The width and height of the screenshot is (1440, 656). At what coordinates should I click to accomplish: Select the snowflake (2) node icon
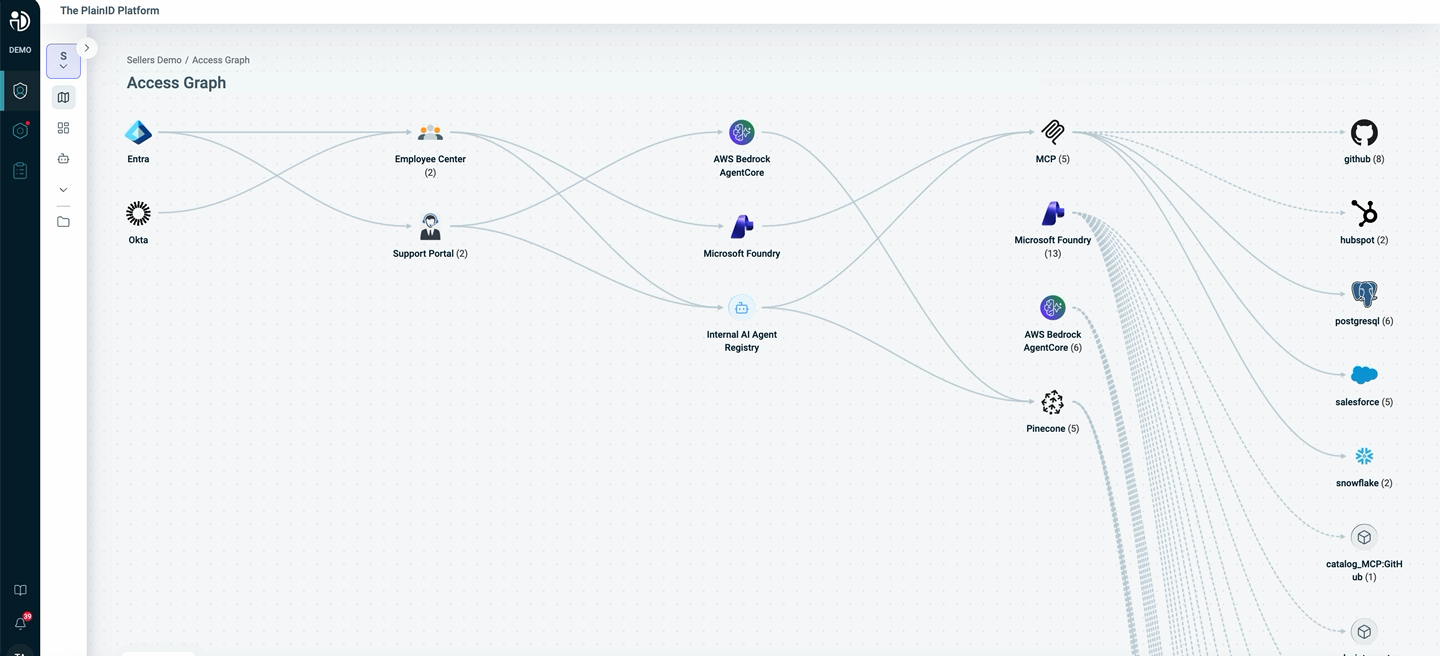[1364, 456]
